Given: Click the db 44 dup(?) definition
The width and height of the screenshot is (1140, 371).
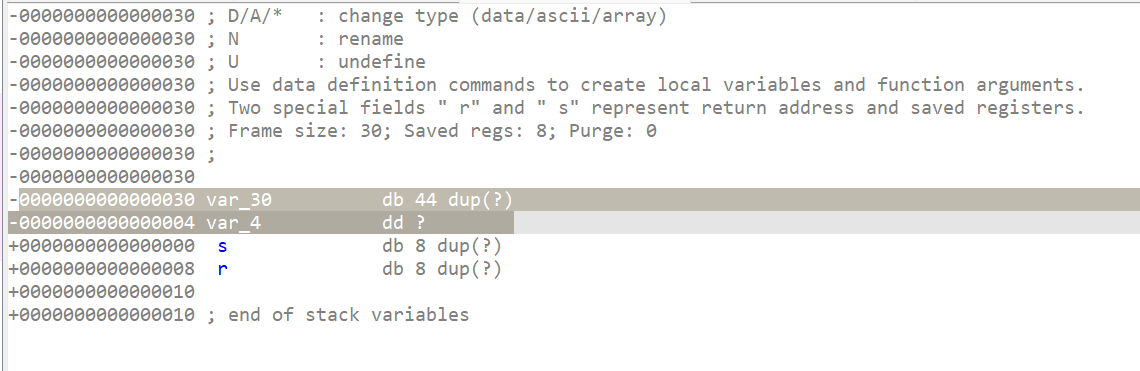Looking at the screenshot, I should pyautogui.click(x=447, y=200).
